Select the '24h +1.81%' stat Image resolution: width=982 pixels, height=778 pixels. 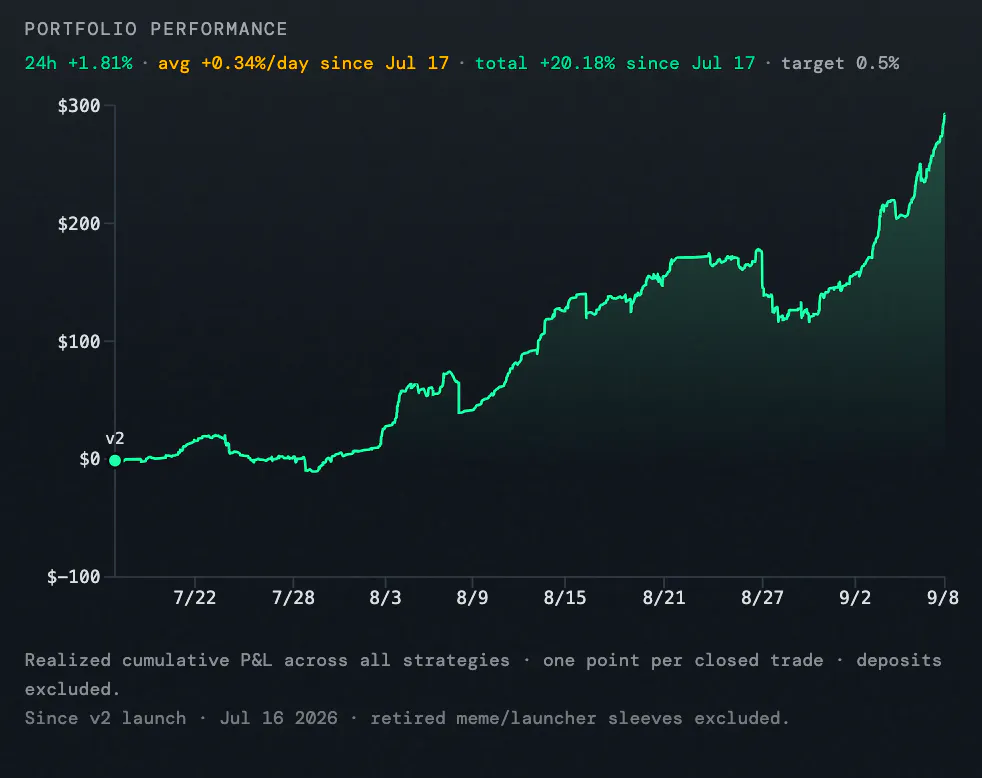point(79,63)
